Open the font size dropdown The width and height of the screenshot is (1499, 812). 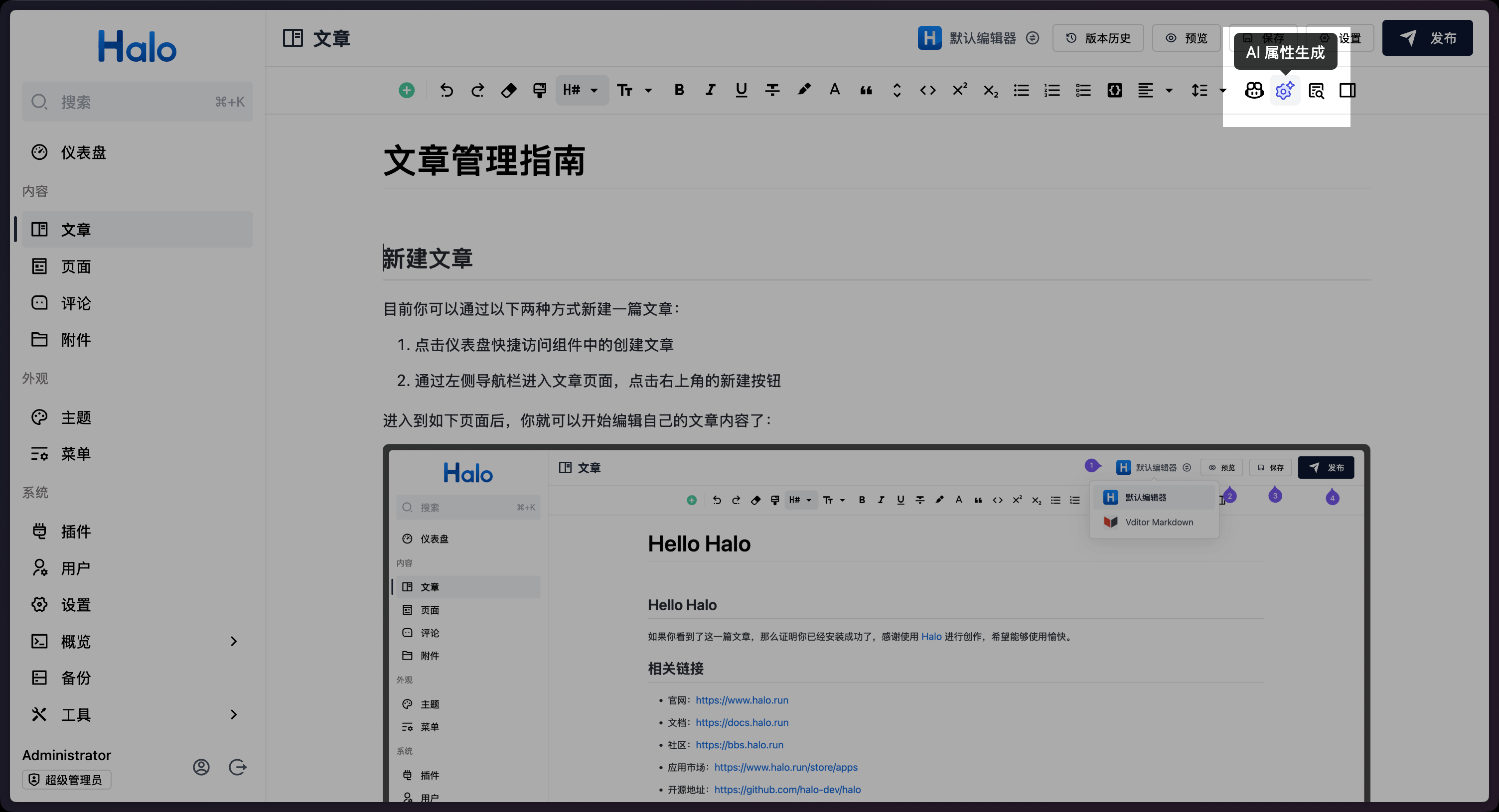point(634,90)
